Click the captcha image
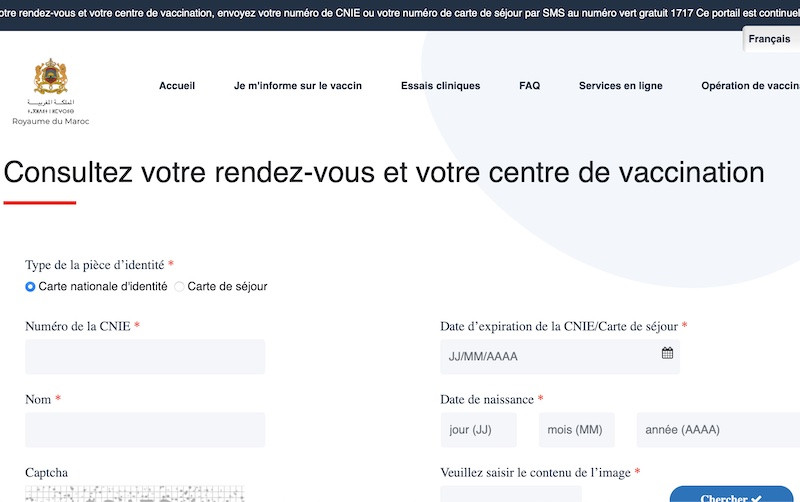This screenshot has height=502, width=800. point(134,493)
